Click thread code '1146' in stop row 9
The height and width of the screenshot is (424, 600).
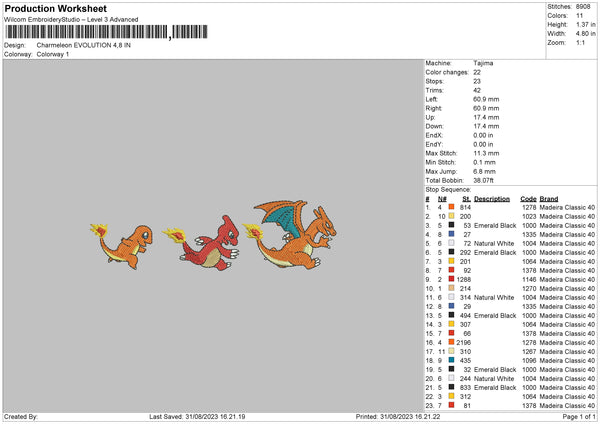coord(529,279)
